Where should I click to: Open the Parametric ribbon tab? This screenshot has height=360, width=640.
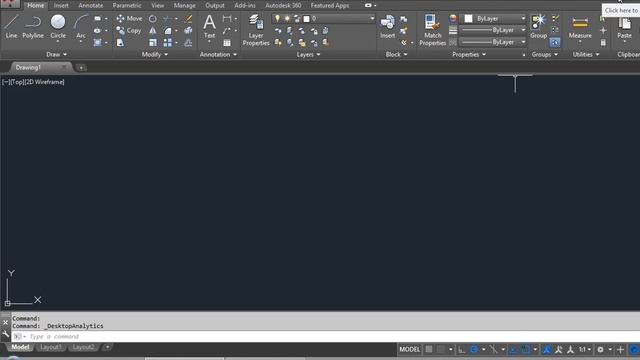[127, 5]
